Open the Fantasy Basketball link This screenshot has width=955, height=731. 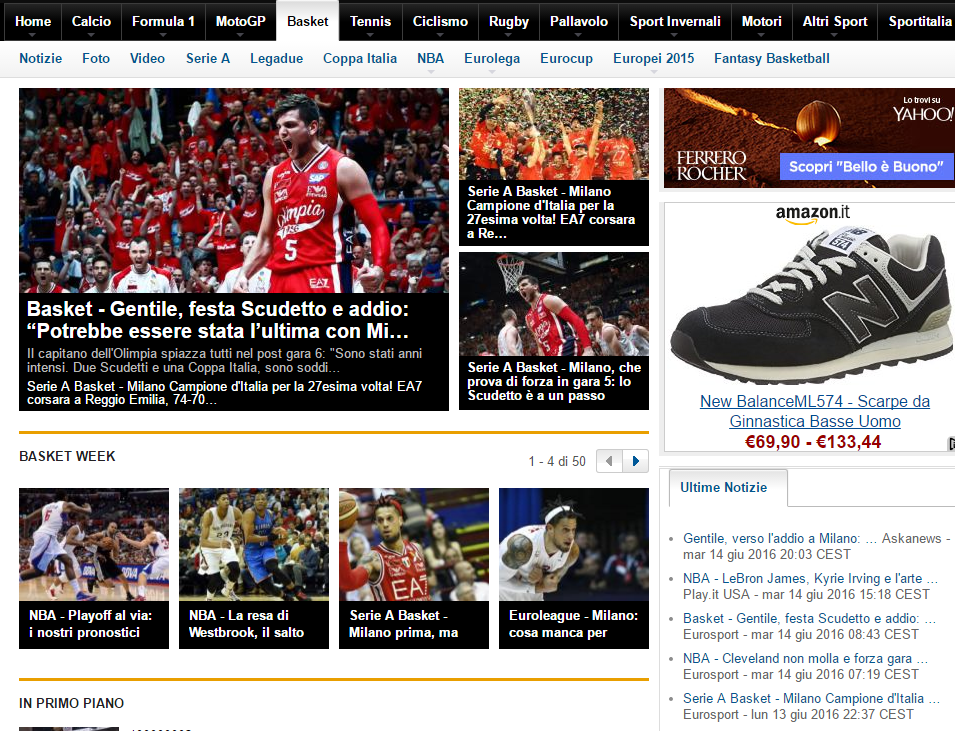click(772, 58)
